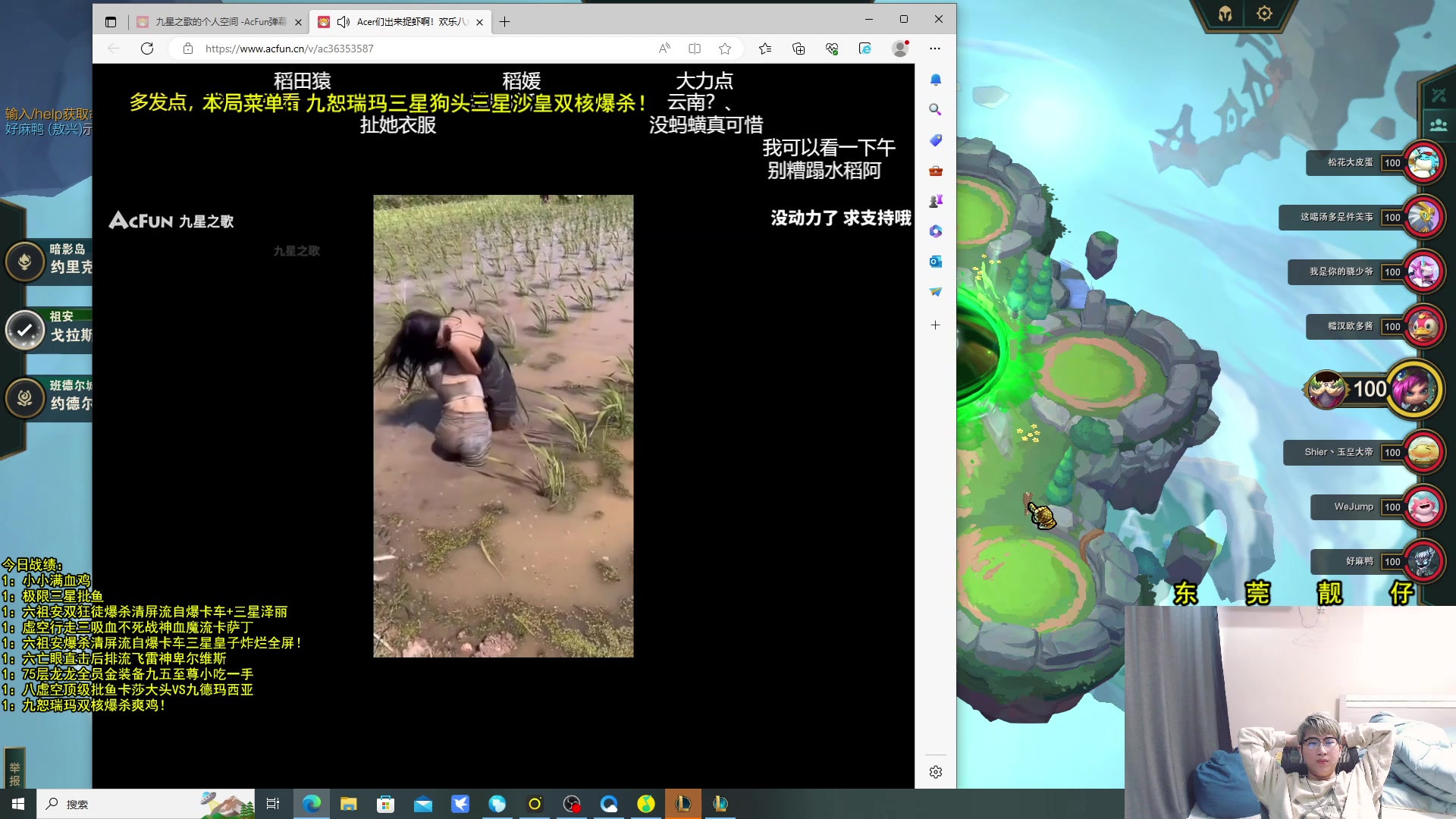Toggle split screen view icon

point(695,49)
